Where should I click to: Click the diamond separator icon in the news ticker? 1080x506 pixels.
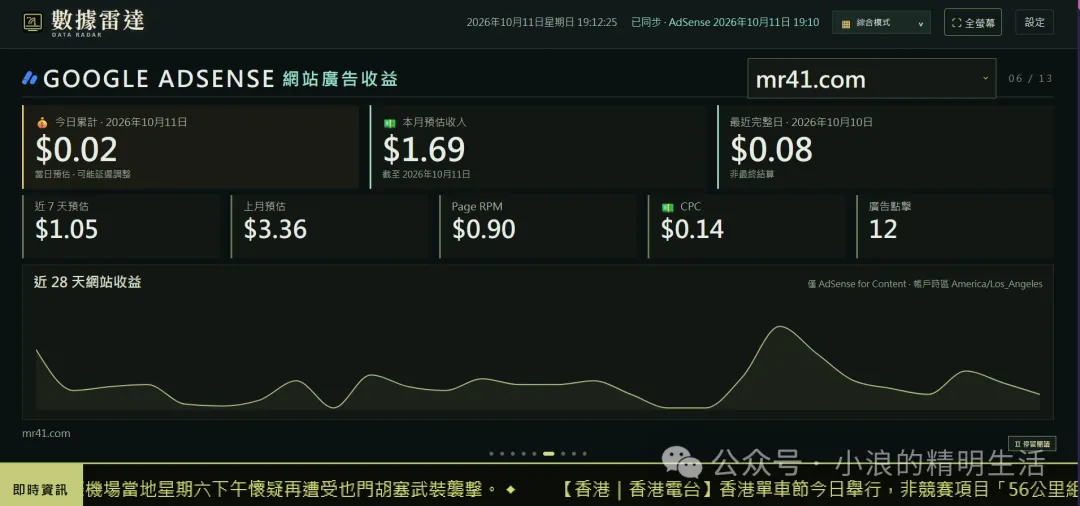510,489
